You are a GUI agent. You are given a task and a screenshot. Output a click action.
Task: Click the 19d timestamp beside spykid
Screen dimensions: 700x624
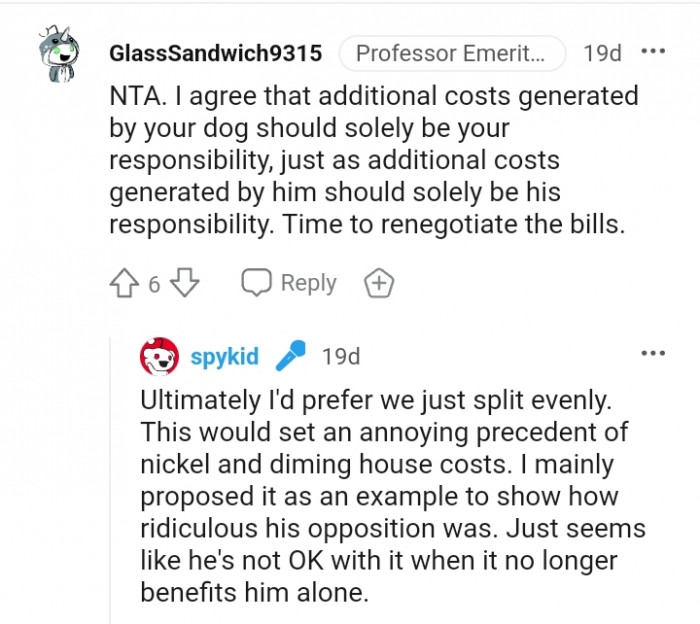pyautogui.click(x=341, y=356)
